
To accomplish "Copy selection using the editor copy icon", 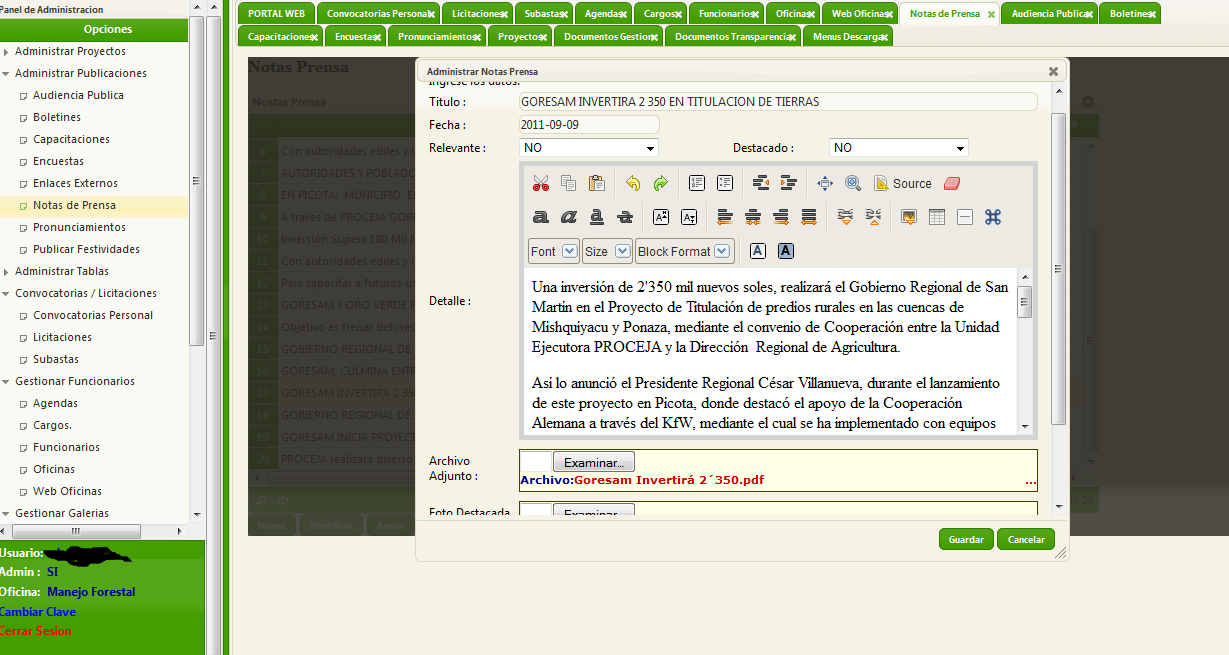I will pyautogui.click(x=568, y=183).
